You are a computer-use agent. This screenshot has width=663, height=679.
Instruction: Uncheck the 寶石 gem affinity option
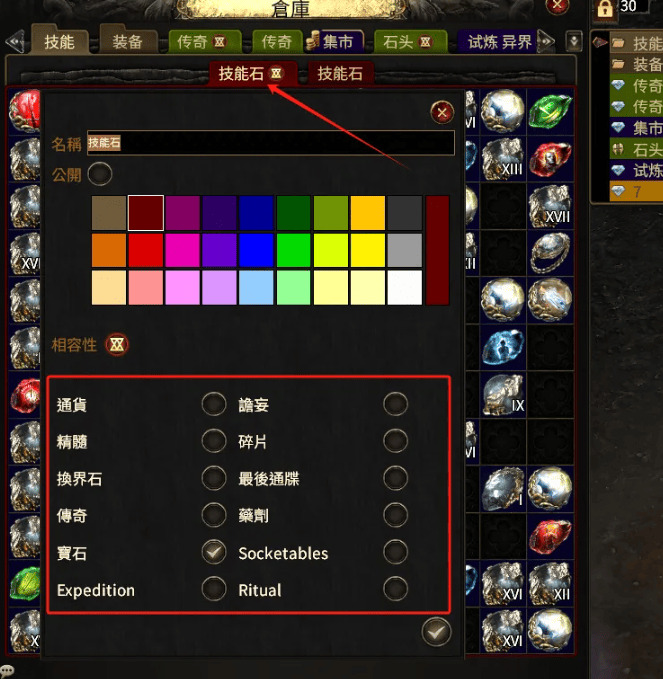coord(214,552)
